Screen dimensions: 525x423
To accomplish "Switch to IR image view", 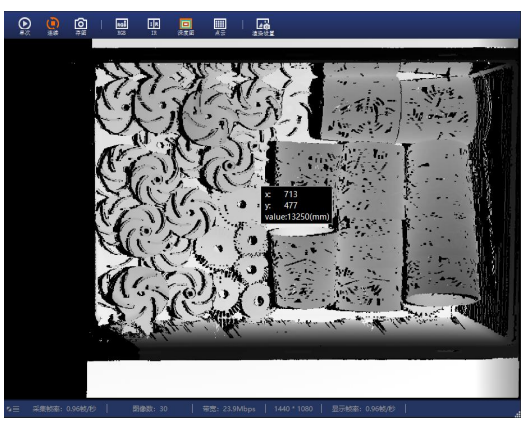I will click(154, 26).
